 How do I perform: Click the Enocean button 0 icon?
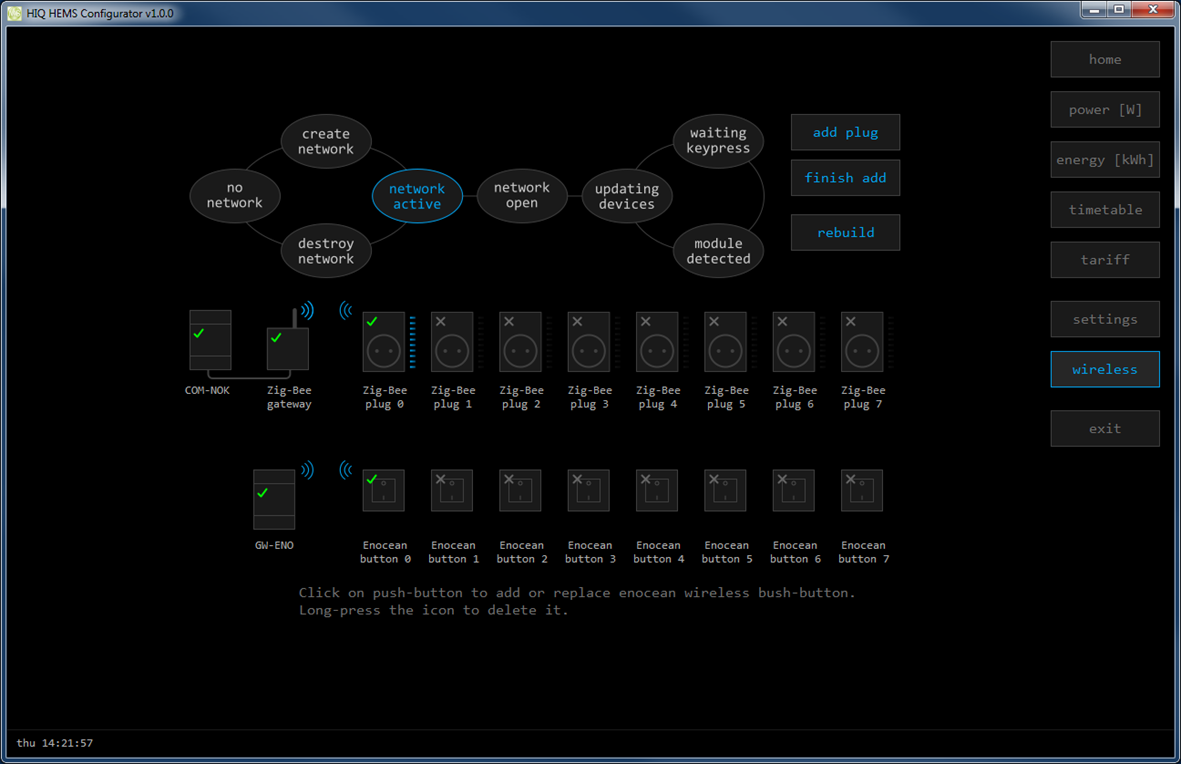pyautogui.click(x=384, y=491)
